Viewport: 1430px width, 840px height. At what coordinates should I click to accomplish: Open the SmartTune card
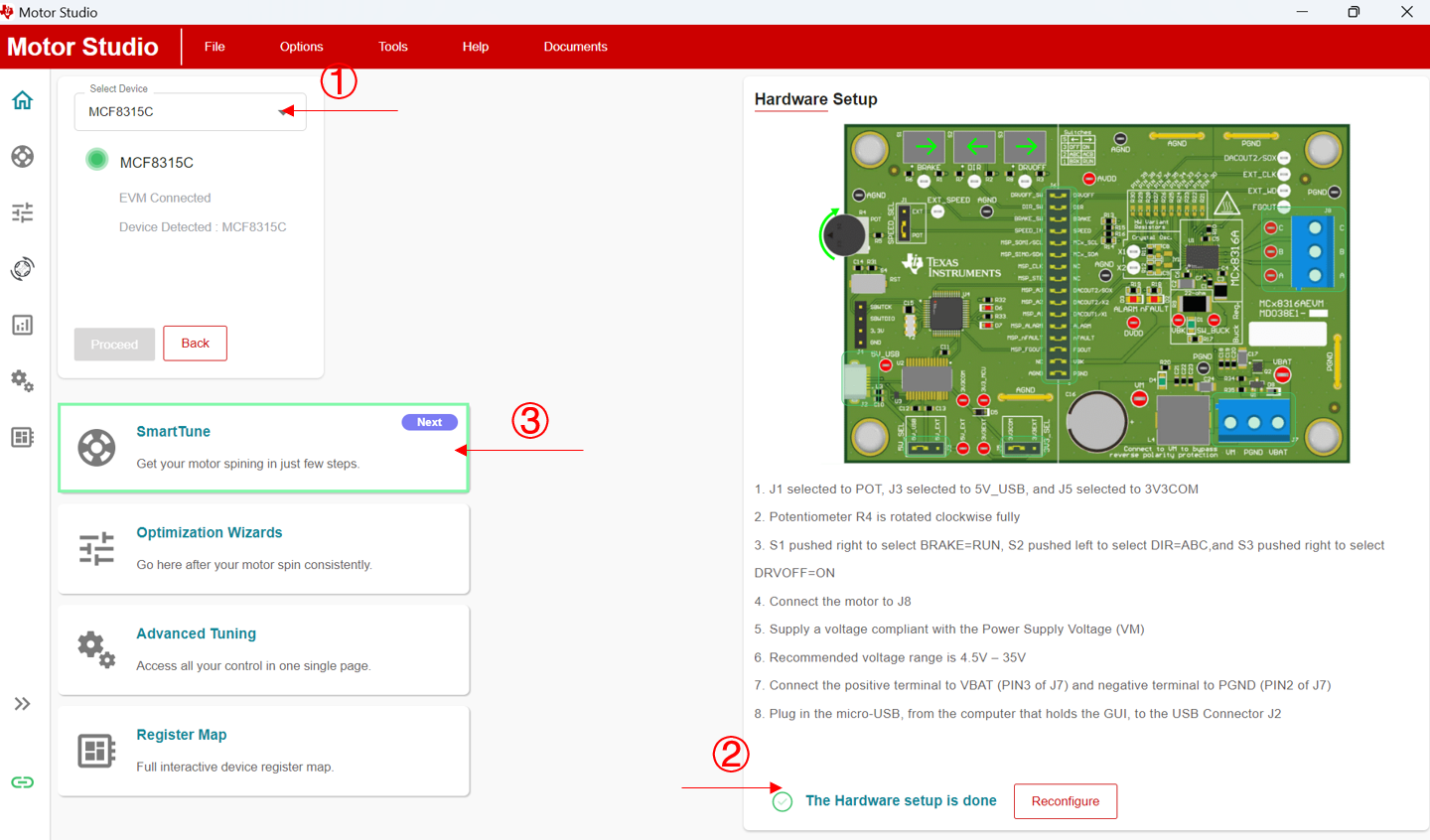(x=263, y=448)
